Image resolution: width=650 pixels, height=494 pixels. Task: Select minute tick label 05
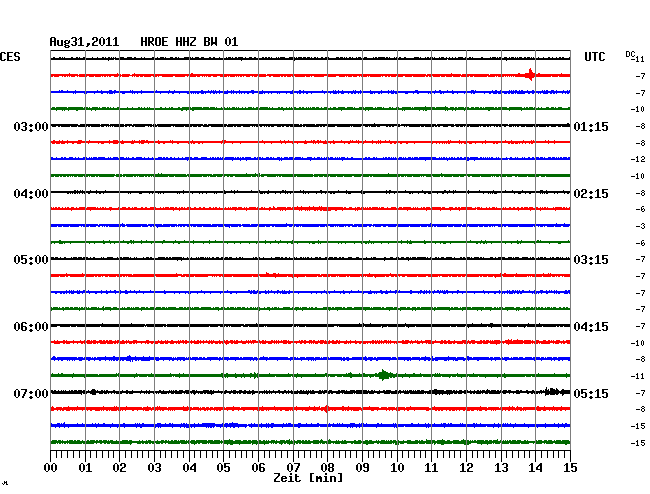pos(223,468)
